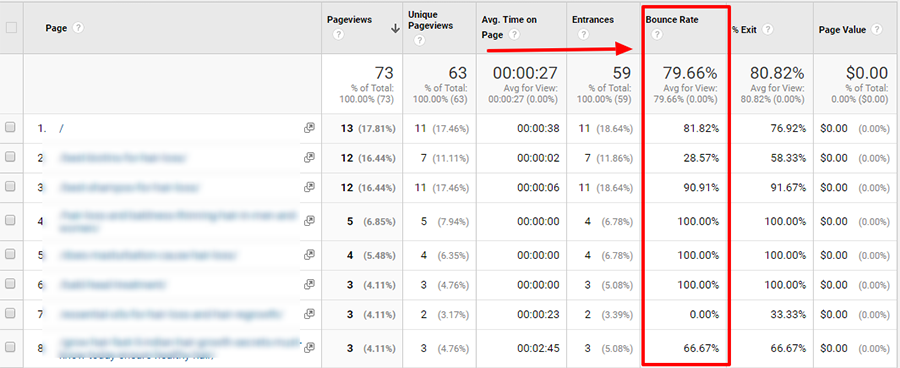Sort by Unique Pageviews column header
This screenshot has height=368, width=900.
click(430, 20)
